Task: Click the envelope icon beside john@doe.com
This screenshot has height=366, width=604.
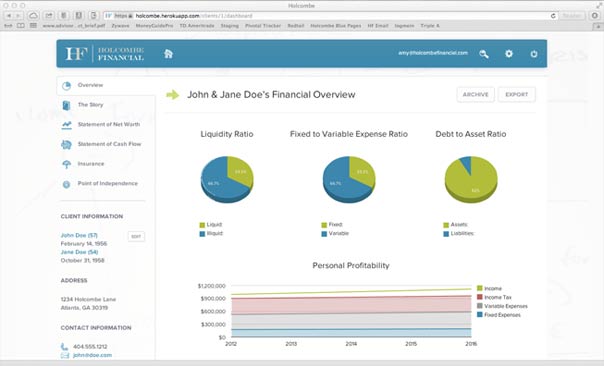Action: coord(65,355)
